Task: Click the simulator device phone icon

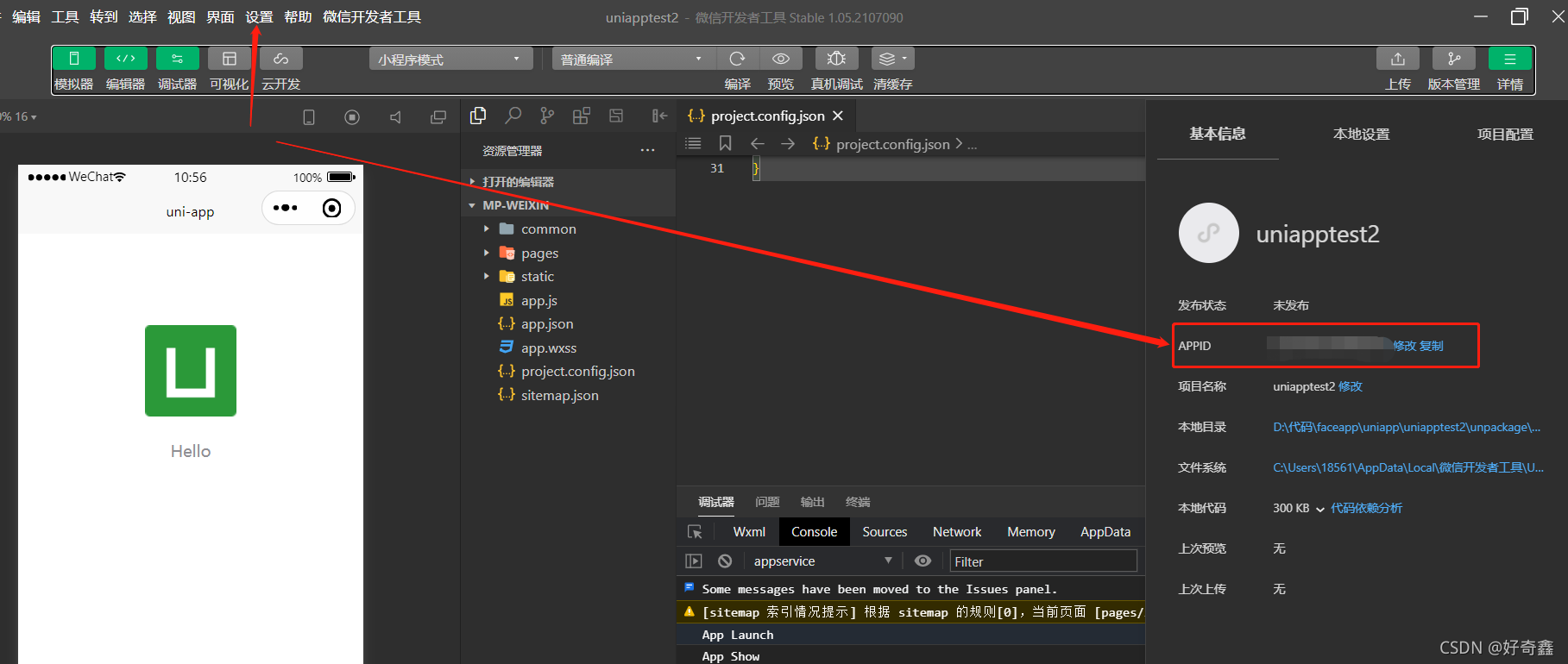Action: tap(309, 117)
